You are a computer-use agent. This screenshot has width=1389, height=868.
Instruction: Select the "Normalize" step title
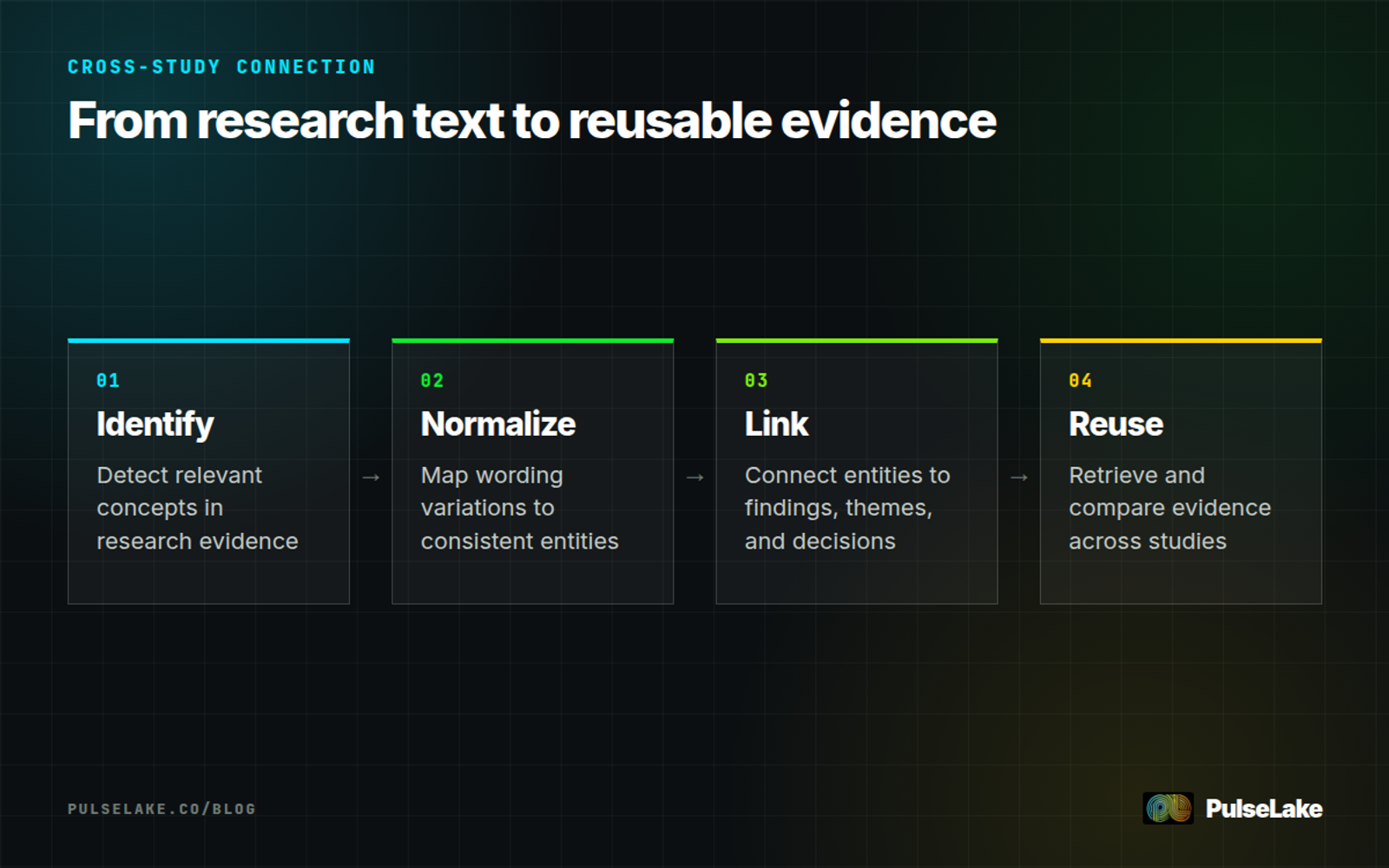point(498,424)
